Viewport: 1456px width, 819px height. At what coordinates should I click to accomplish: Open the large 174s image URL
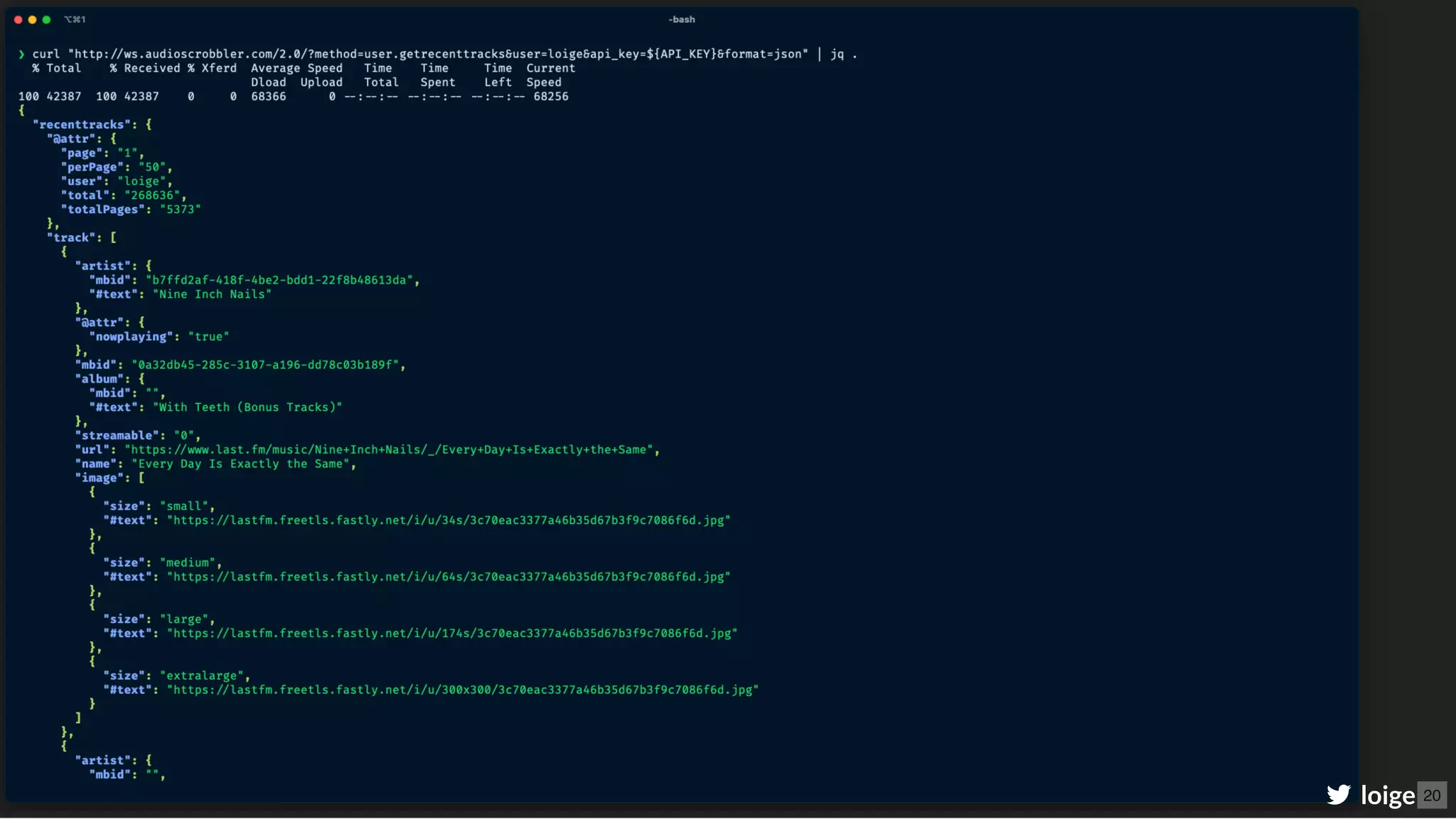pyautogui.click(x=452, y=633)
